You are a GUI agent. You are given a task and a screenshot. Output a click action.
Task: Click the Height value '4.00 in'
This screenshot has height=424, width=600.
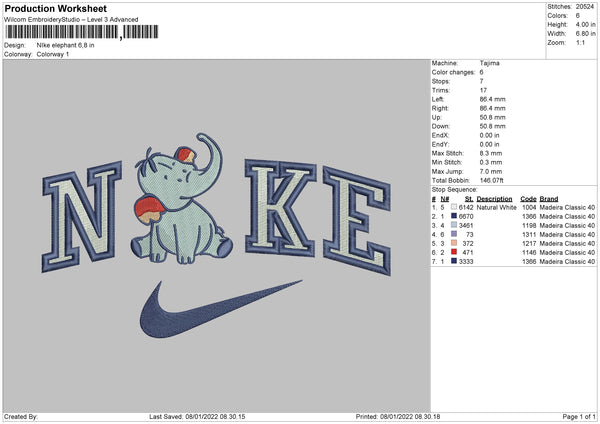tap(585, 24)
